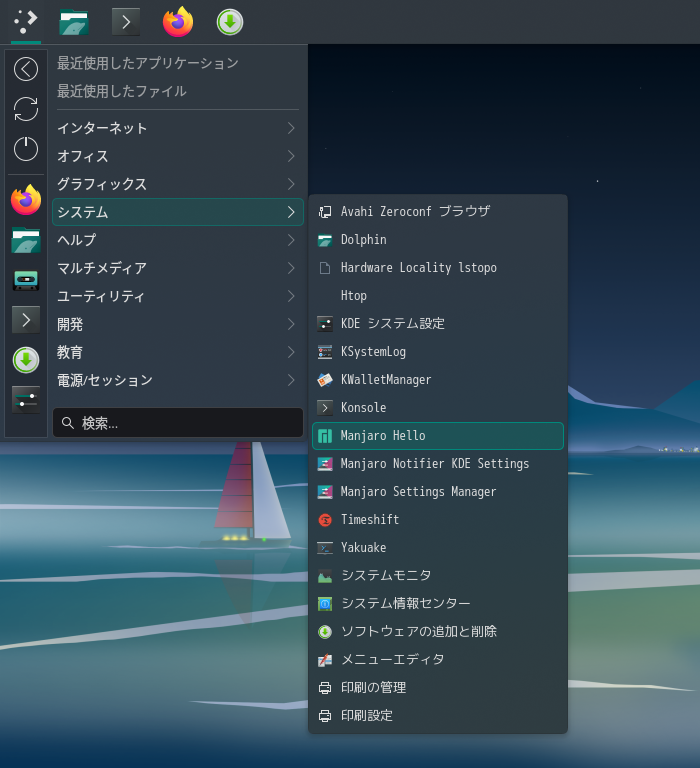Image resolution: width=700 pixels, height=768 pixels.
Task: Expand グラフィックス category chevron
Action: [291, 184]
